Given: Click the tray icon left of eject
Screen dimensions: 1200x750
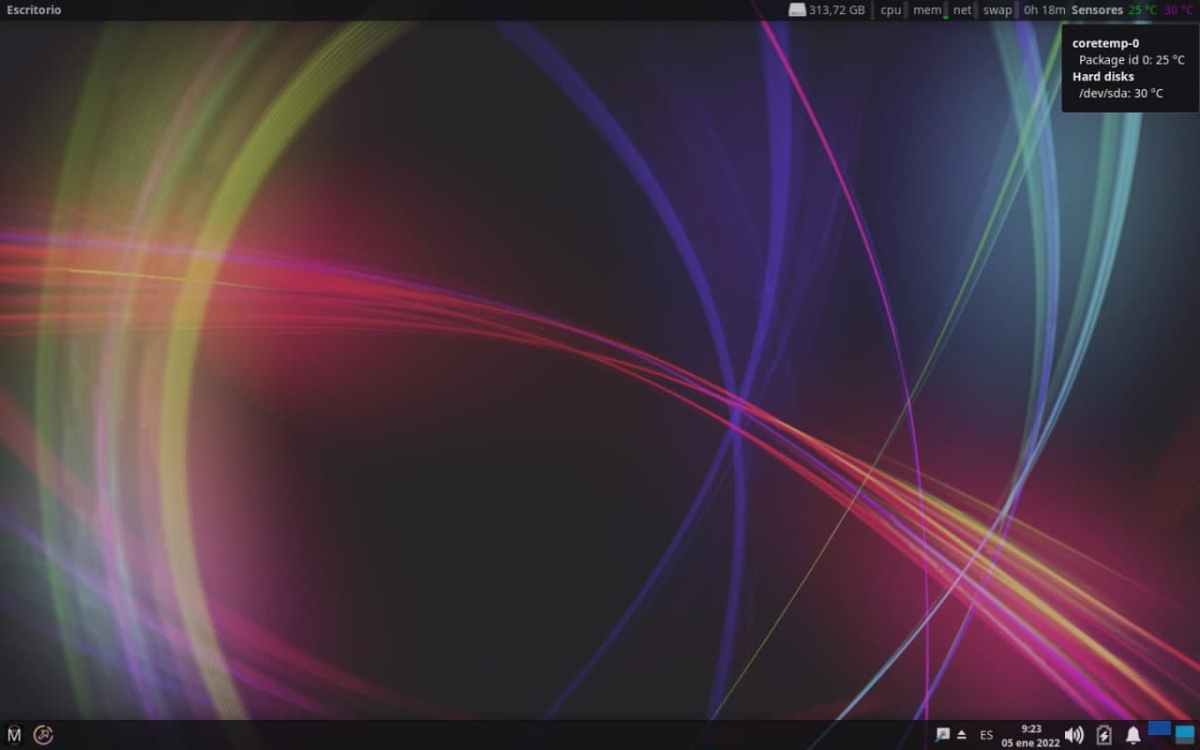Looking at the screenshot, I should 942,734.
